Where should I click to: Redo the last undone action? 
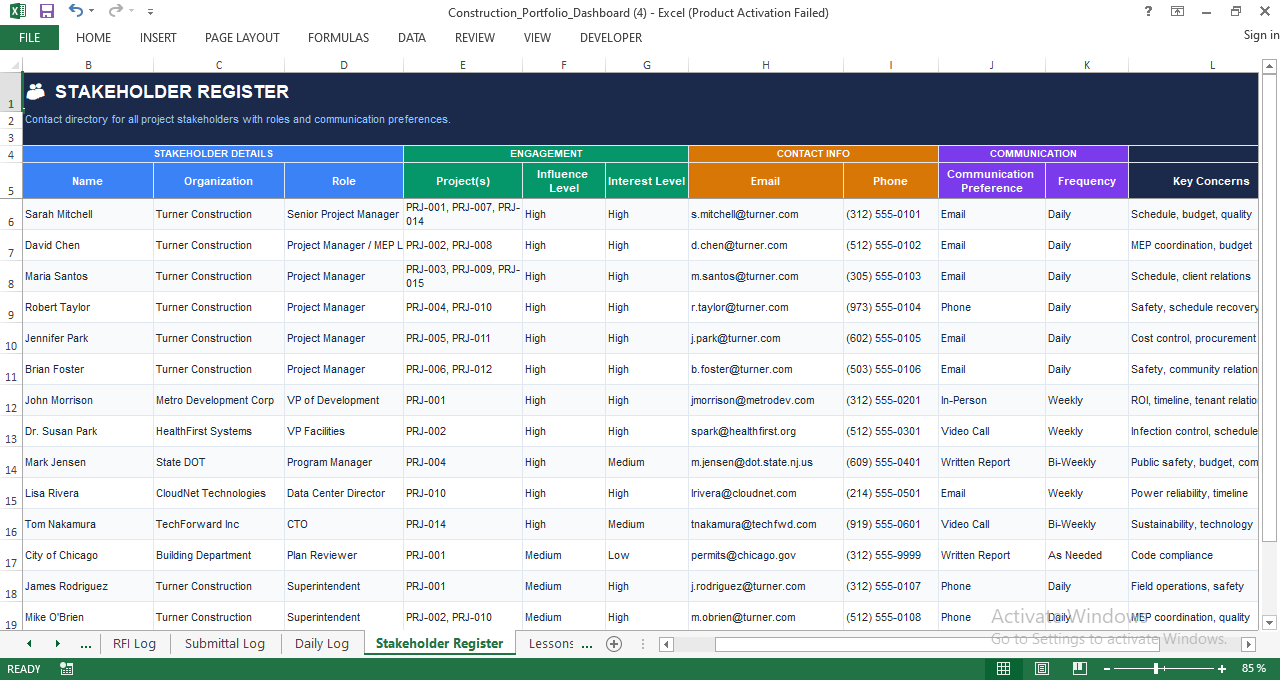(115, 12)
